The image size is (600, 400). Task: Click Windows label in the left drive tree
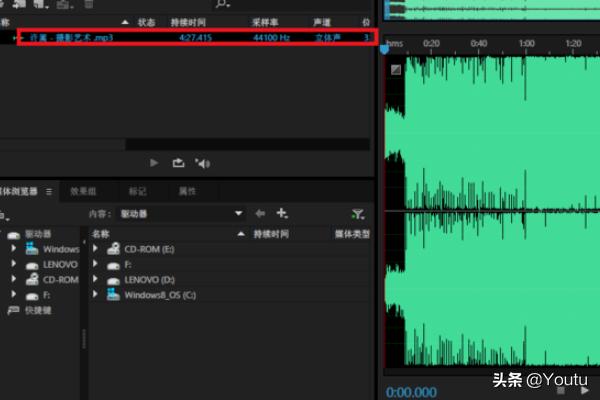point(61,249)
